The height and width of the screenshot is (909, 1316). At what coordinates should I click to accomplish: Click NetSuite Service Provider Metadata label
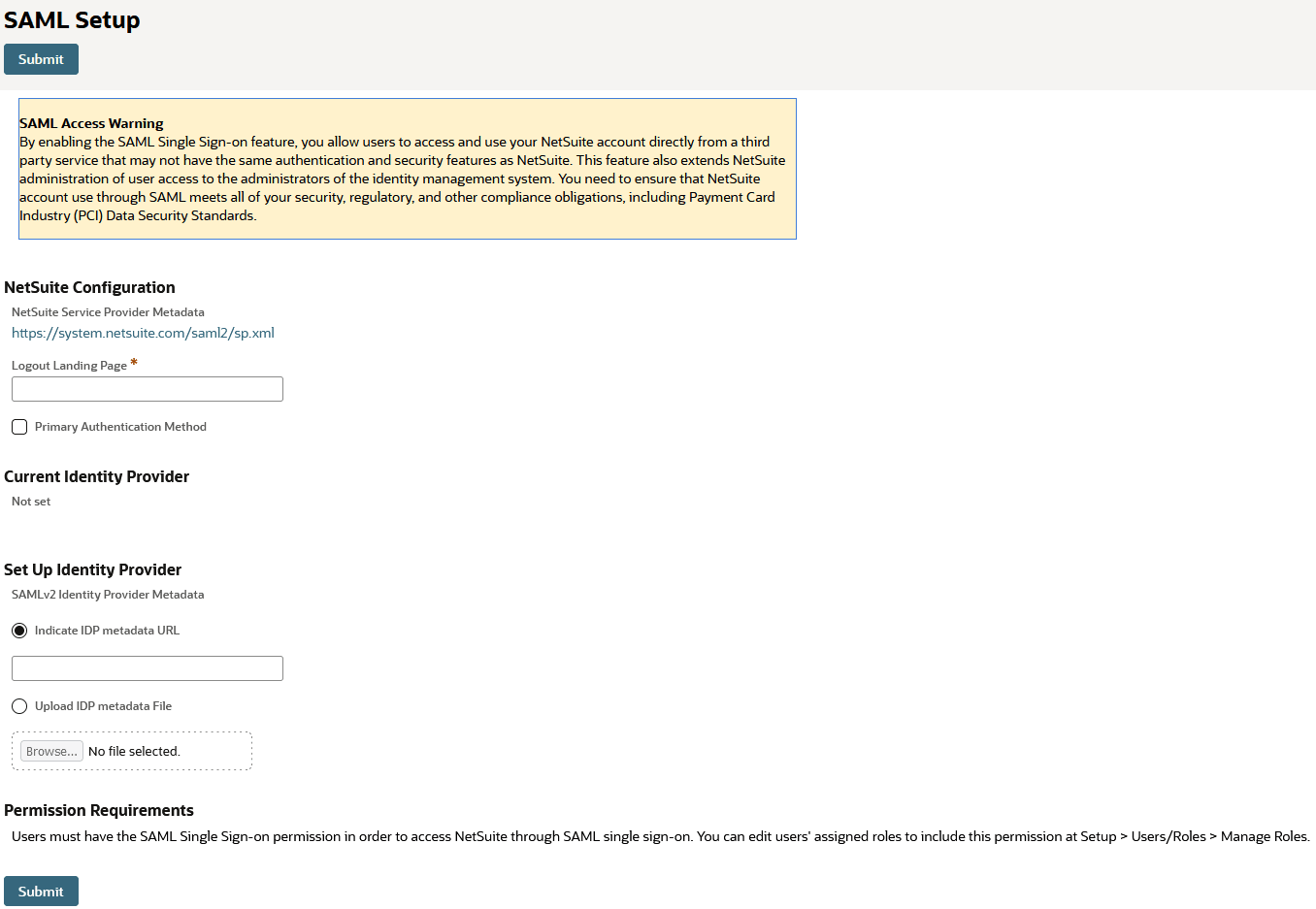108,312
